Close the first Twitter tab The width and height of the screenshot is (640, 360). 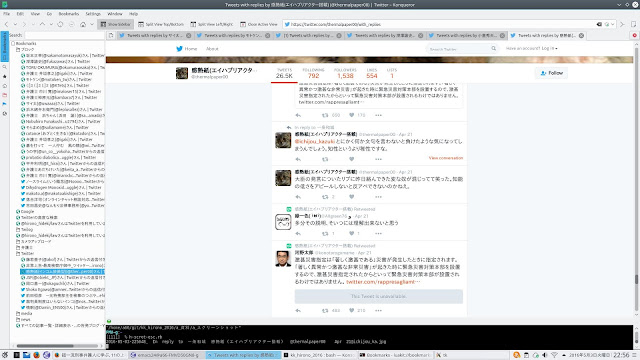click(x=189, y=36)
